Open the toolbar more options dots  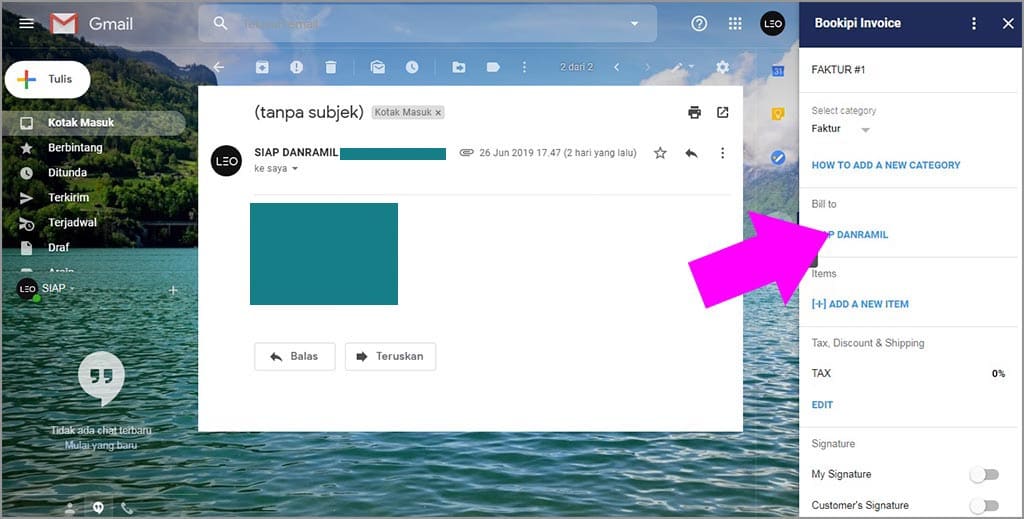[524, 67]
